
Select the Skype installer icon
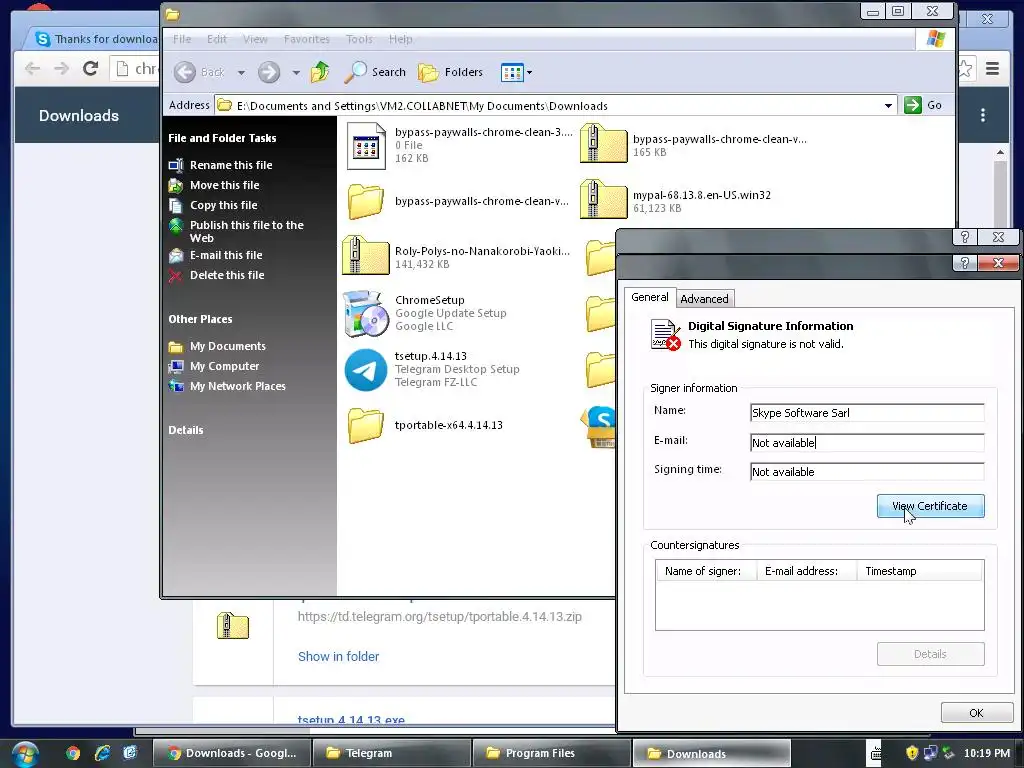(600, 426)
